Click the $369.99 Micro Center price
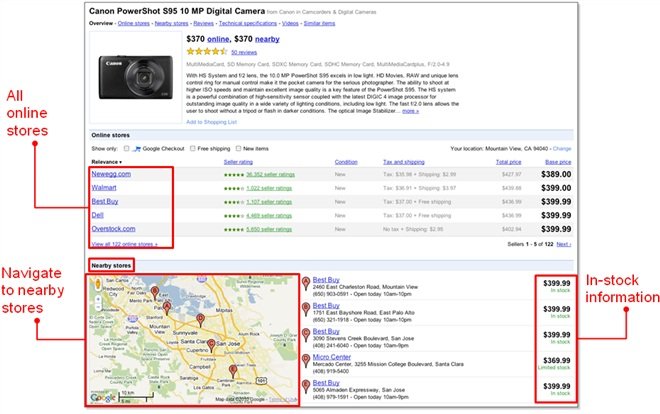 556,361
